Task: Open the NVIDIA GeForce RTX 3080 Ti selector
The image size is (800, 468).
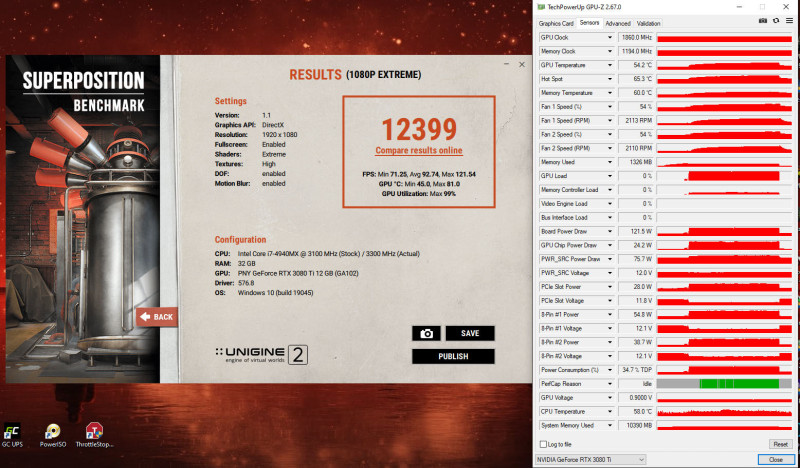Action: point(590,460)
